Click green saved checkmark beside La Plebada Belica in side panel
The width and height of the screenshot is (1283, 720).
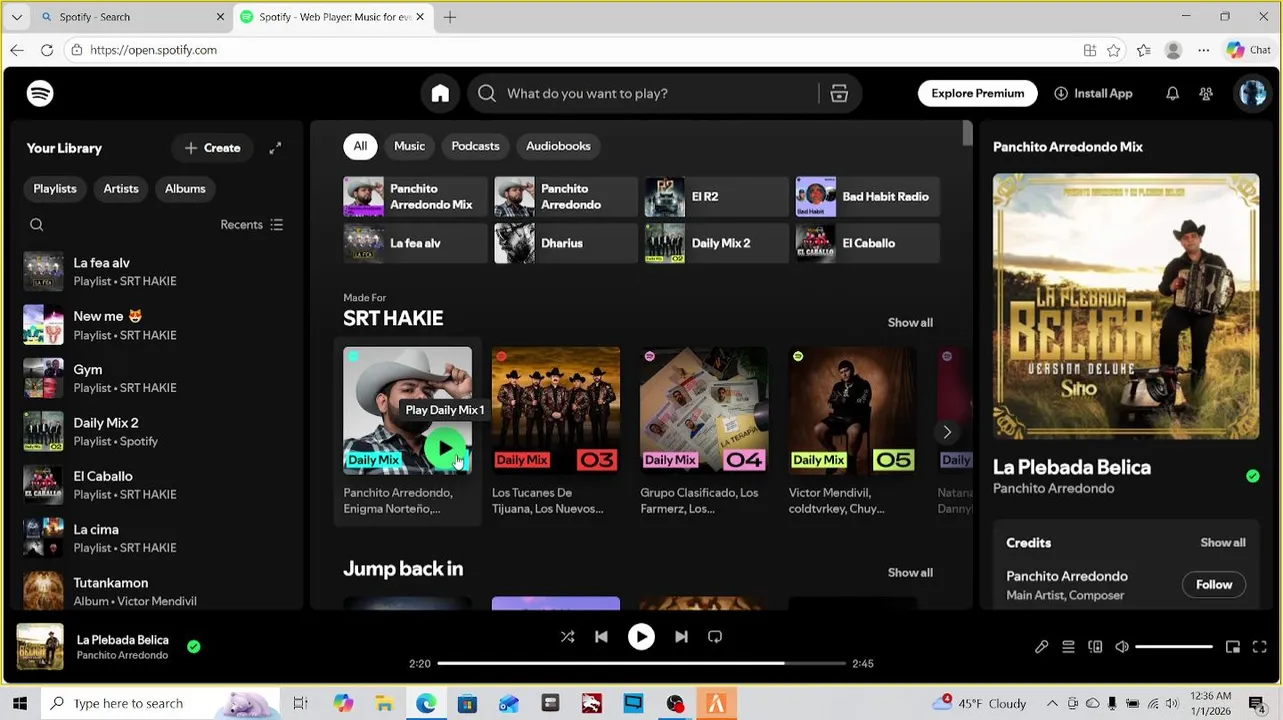1253,476
